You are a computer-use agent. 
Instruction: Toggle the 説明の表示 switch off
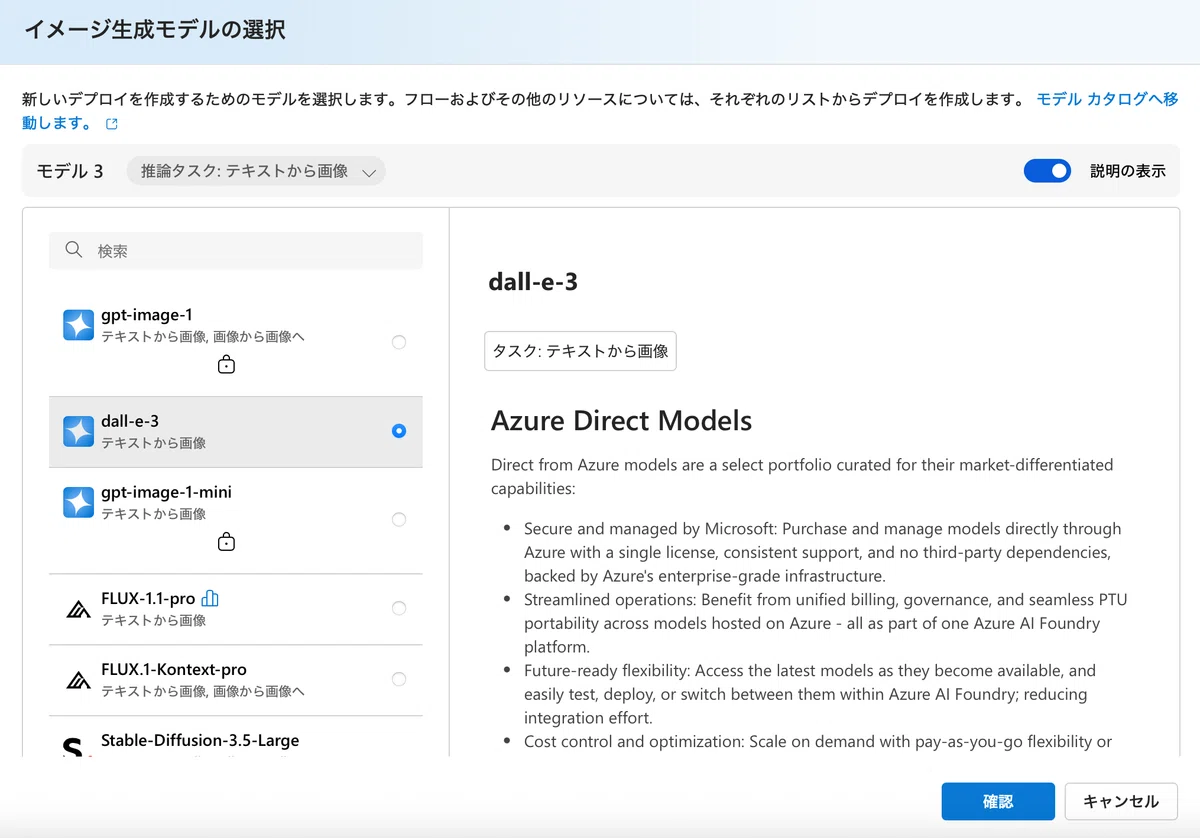tap(1047, 171)
